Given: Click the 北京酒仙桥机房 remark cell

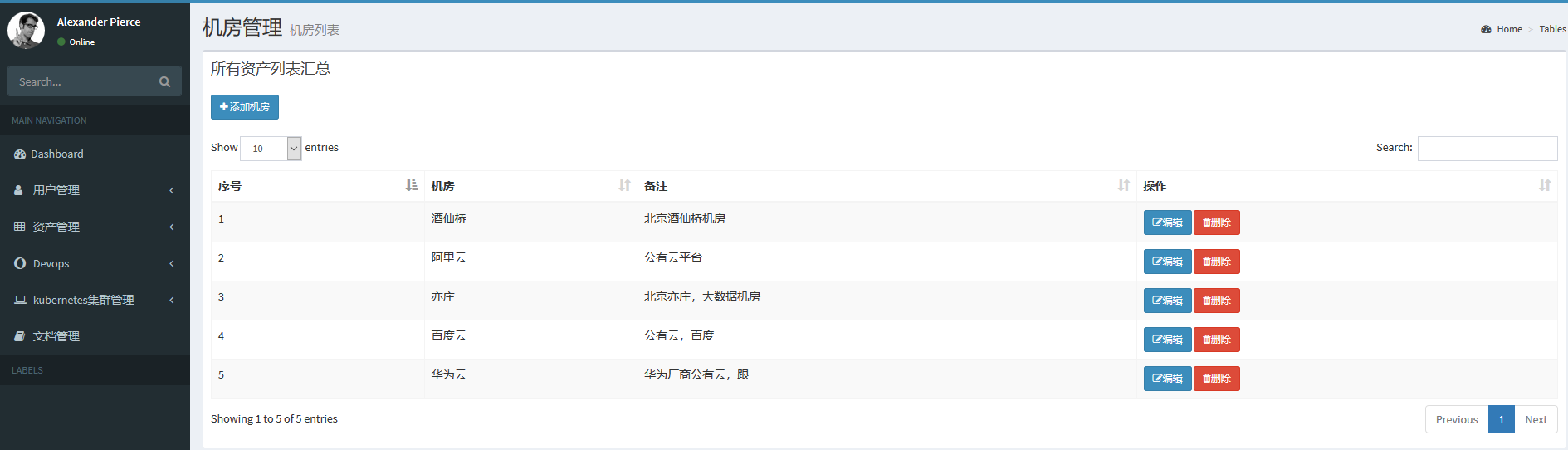Looking at the screenshot, I should click(887, 223).
